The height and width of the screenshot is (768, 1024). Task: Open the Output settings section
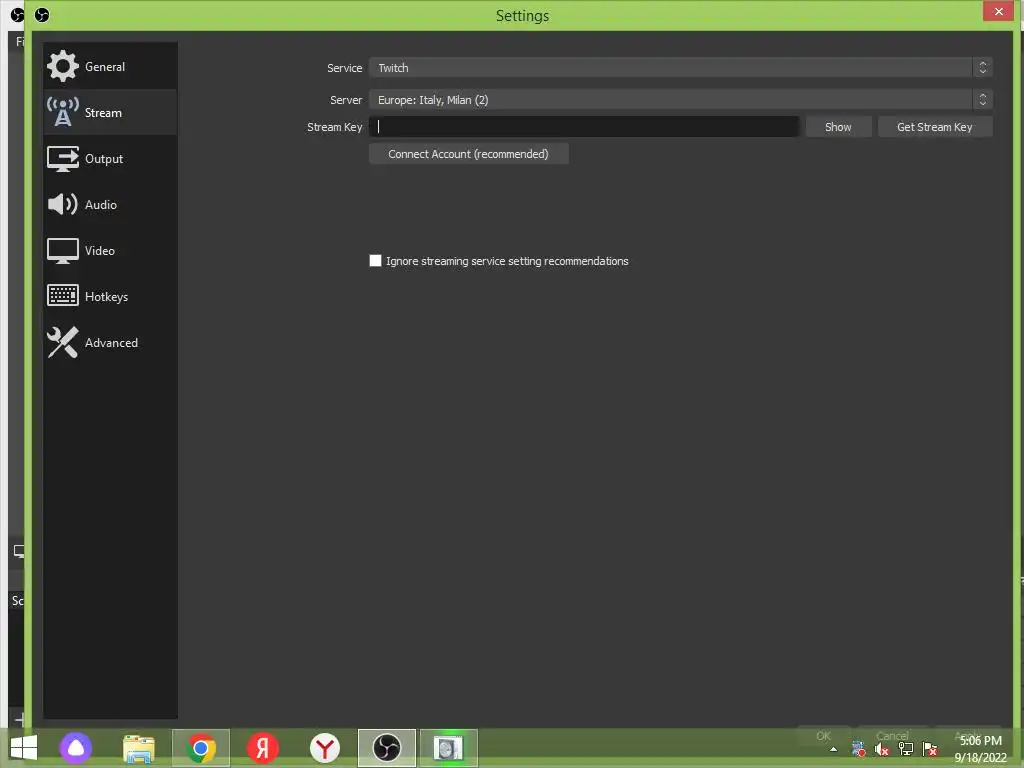pyautogui.click(x=110, y=159)
